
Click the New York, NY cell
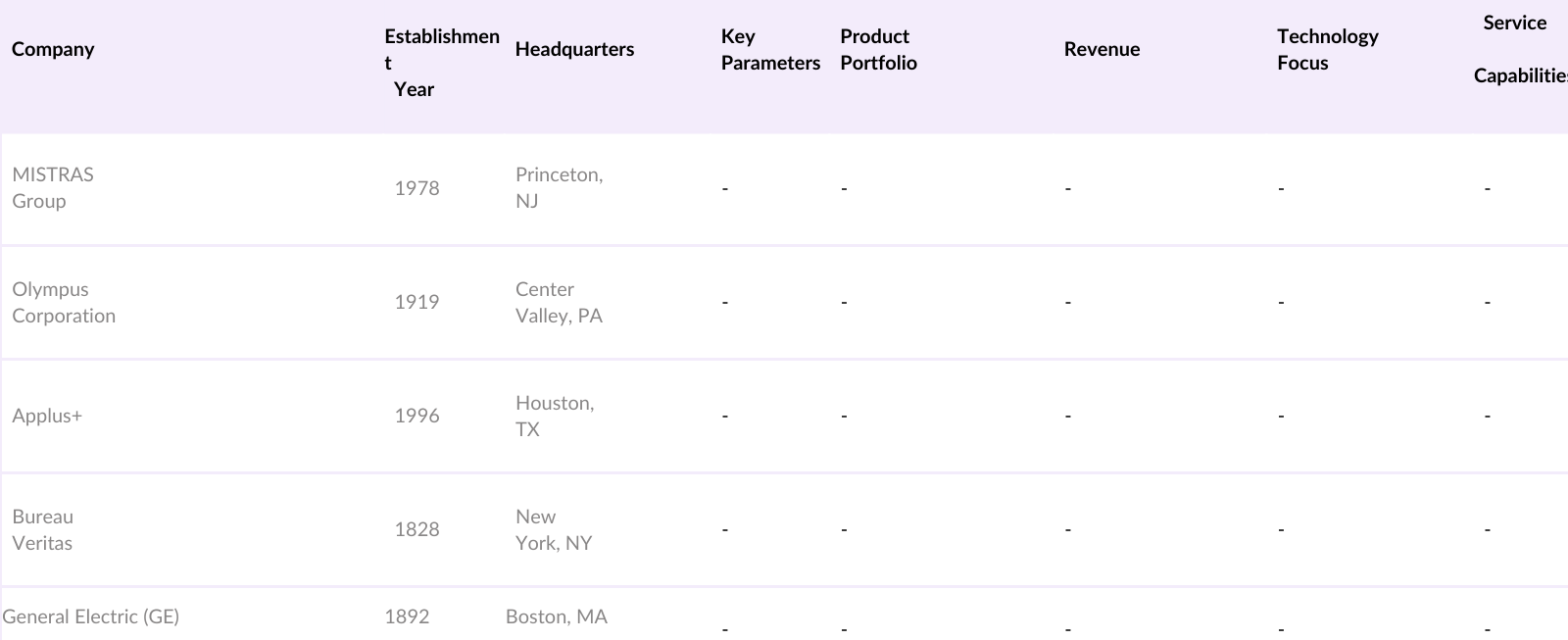554,530
